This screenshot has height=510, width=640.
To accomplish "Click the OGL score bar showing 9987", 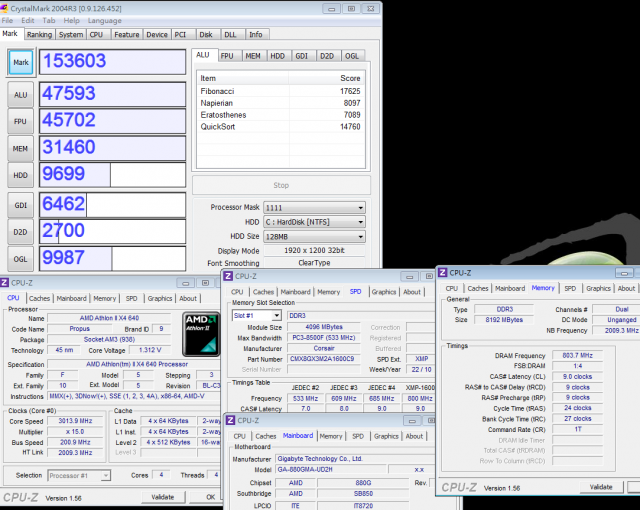I will 112,258.
